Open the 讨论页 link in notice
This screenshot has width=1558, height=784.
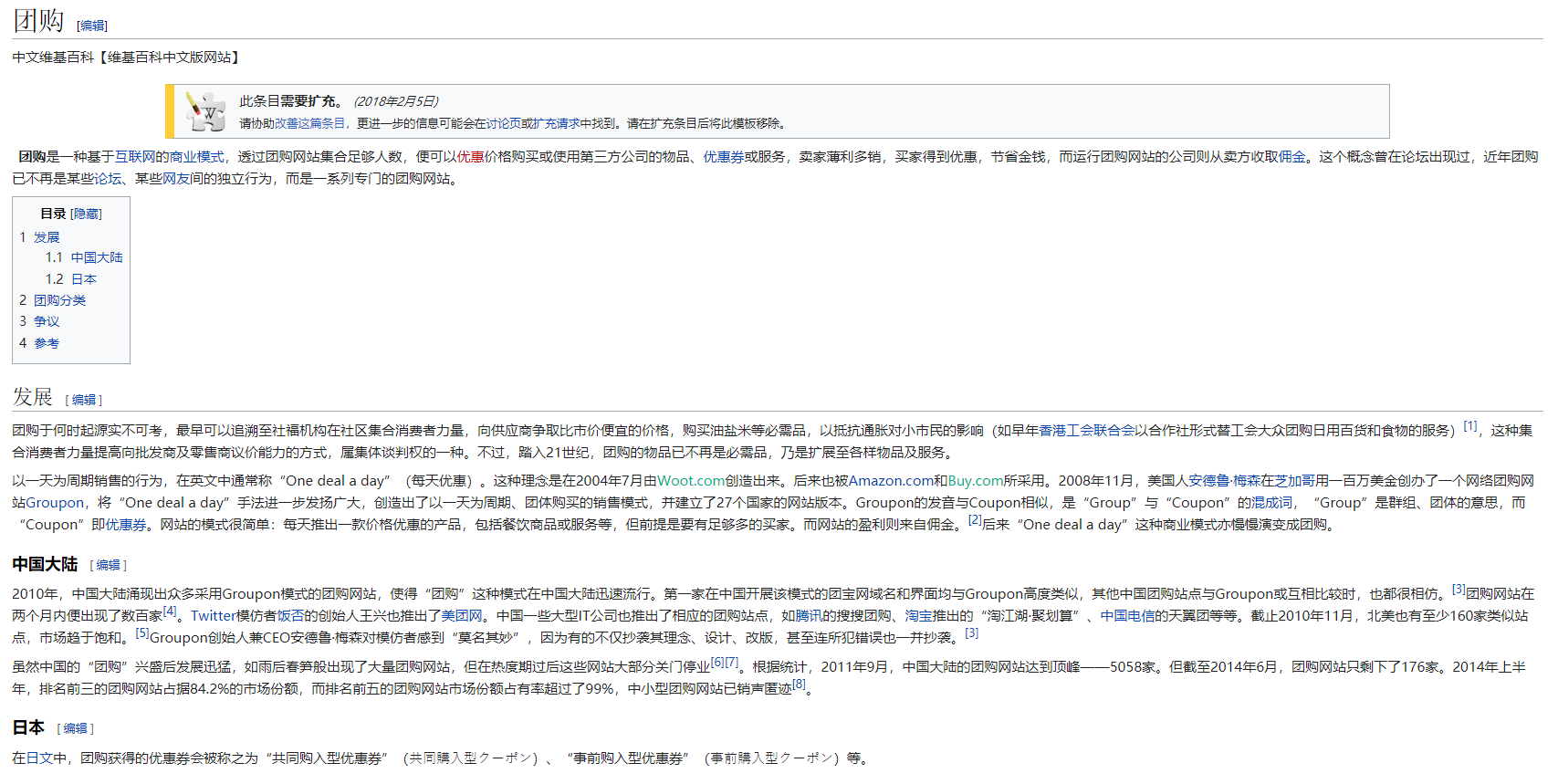pyautogui.click(x=504, y=123)
